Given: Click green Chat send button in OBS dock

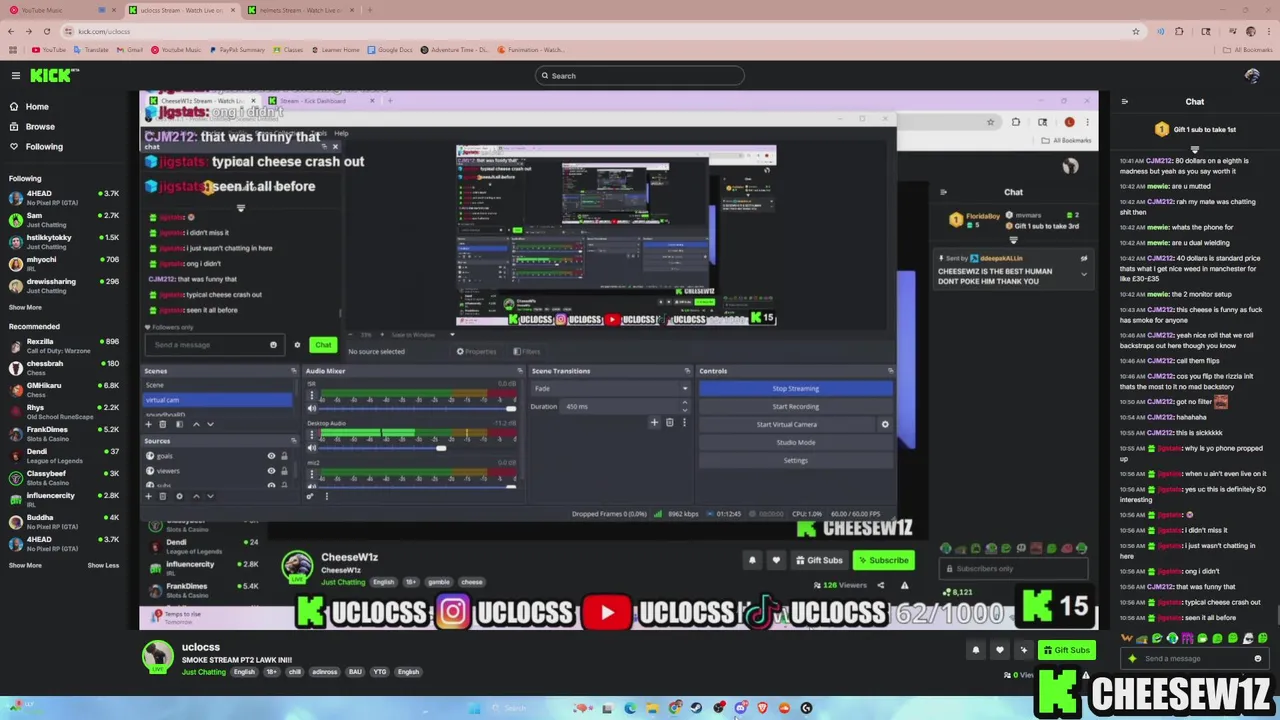Looking at the screenshot, I should [x=323, y=345].
